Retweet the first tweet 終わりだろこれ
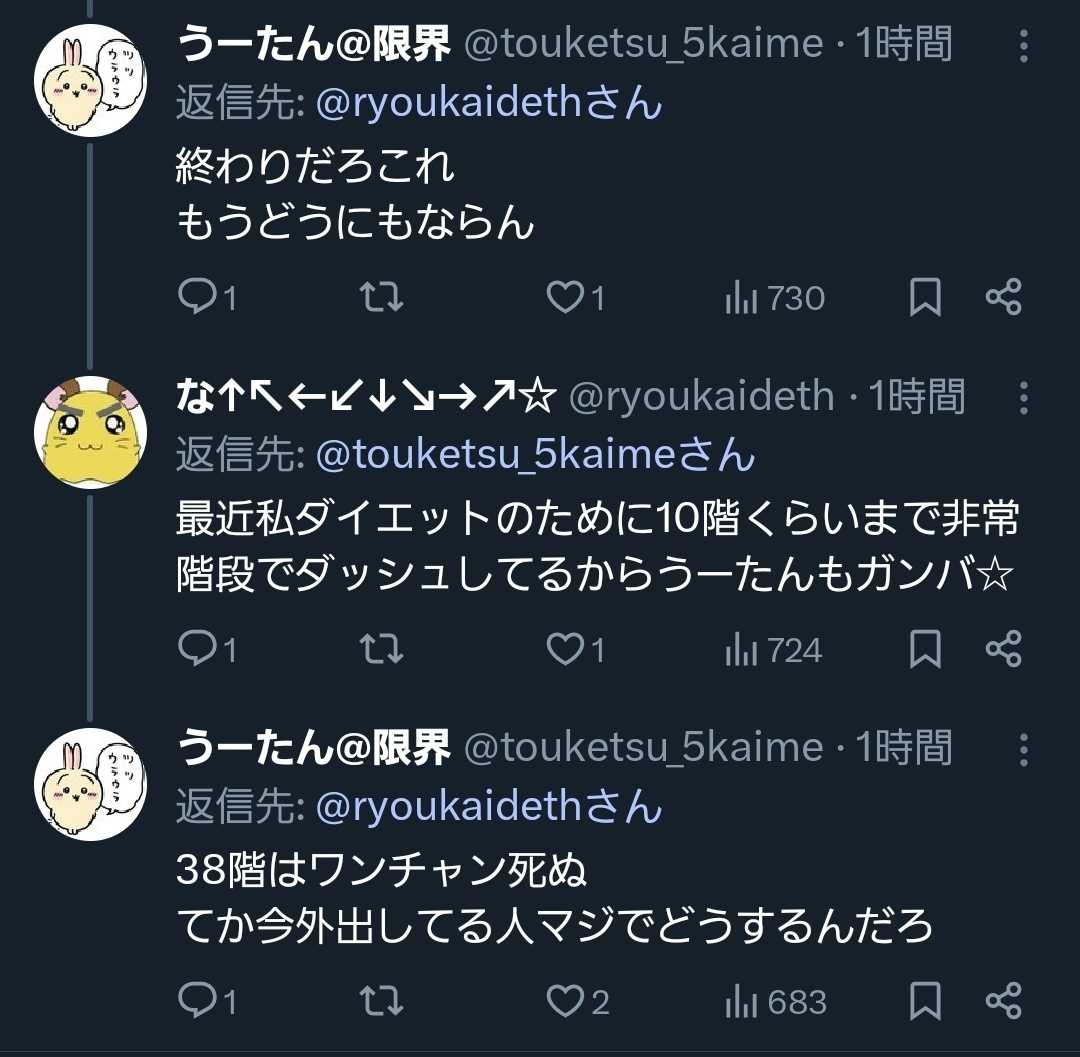Screen dimensions: 1080x1057 point(381,297)
